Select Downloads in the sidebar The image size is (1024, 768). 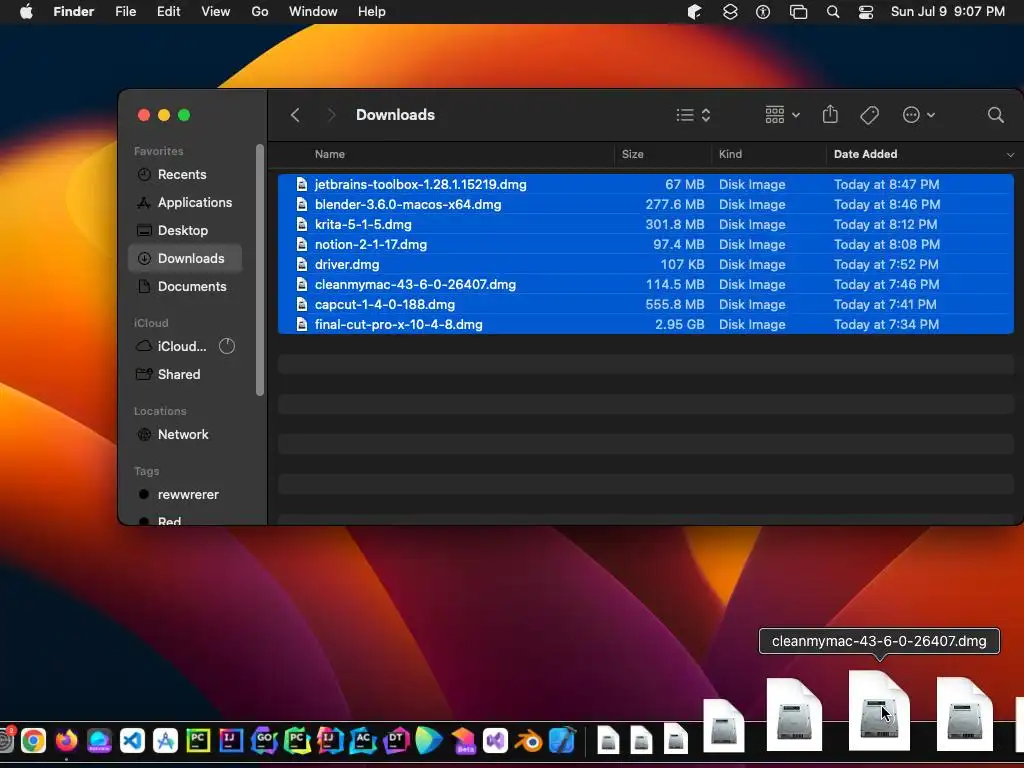point(185,259)
